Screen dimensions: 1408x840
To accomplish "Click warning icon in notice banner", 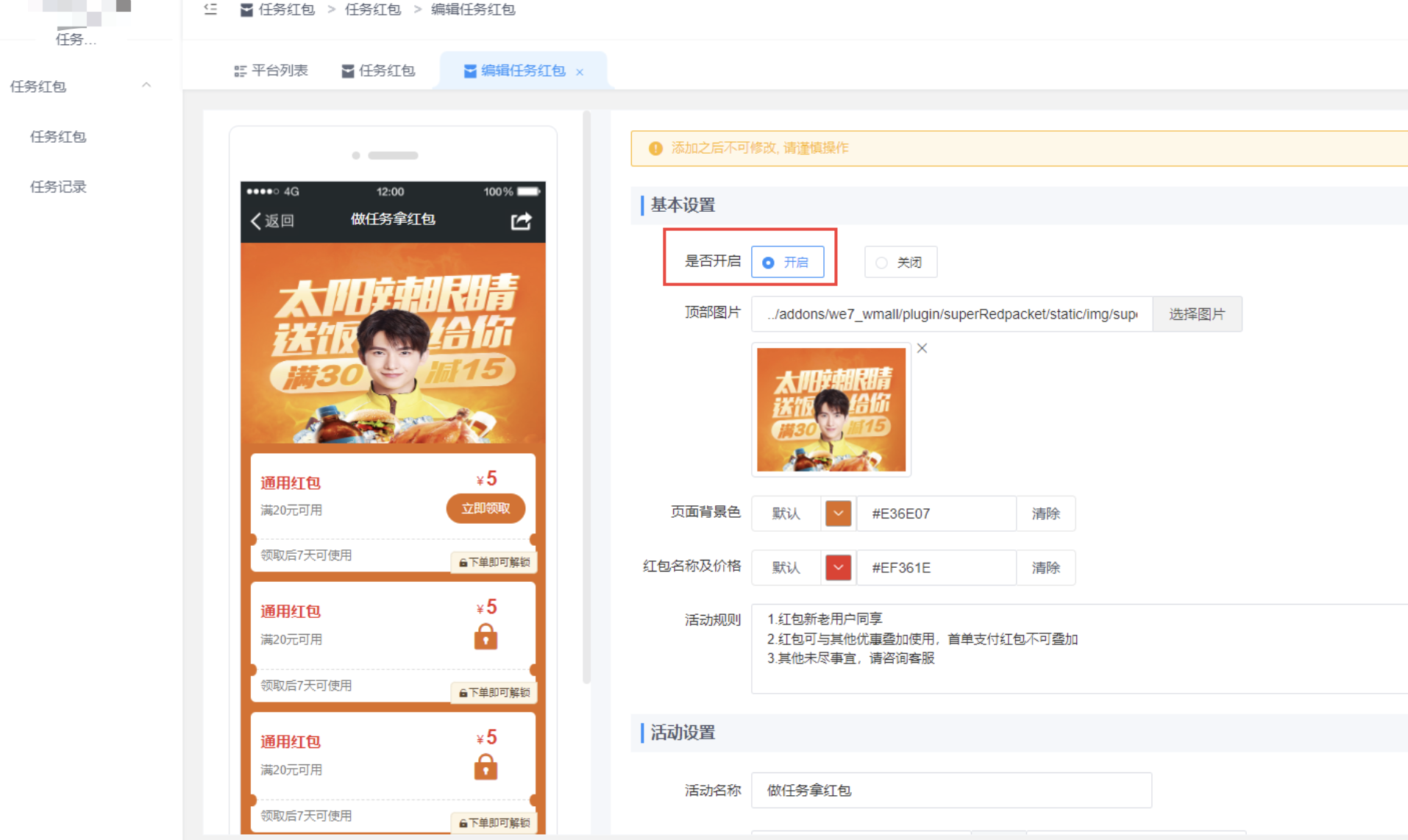I will 655,149.
